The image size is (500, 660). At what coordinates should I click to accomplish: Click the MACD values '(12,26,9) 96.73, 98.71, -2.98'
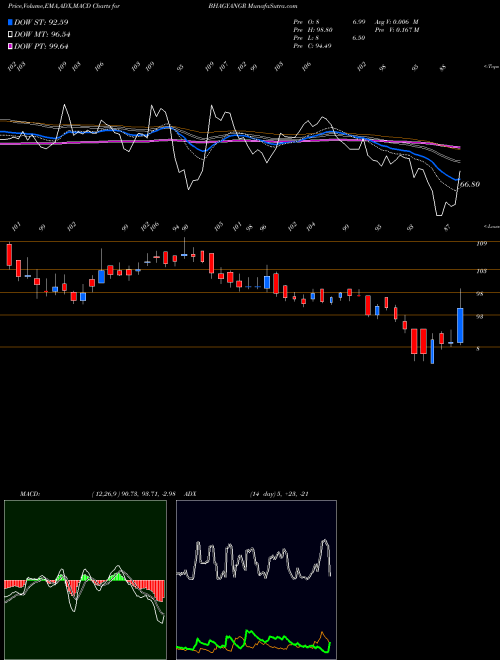133,494
